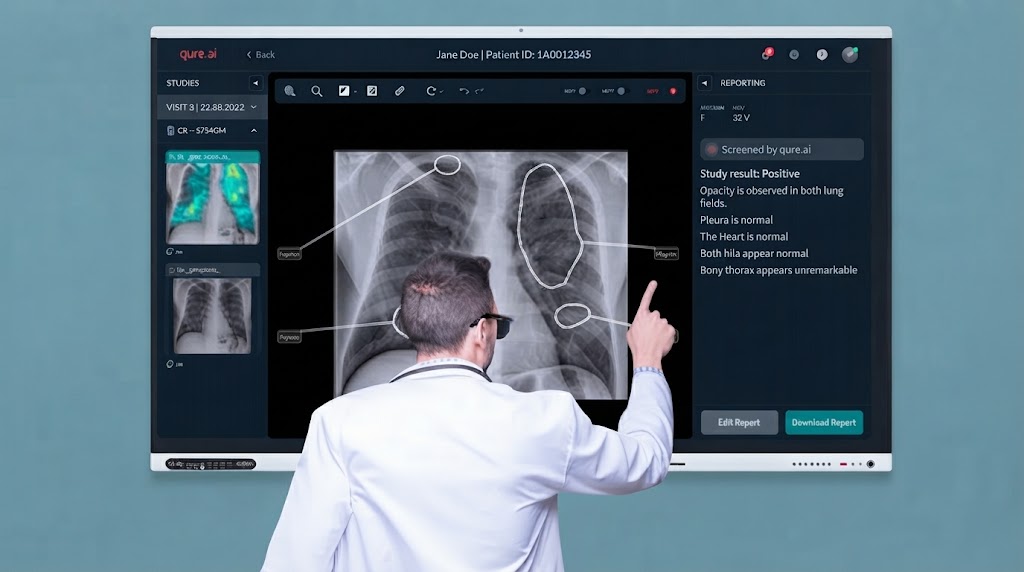
Task: Click the lower left annotation label tag
Action: [x=289, y=337]
